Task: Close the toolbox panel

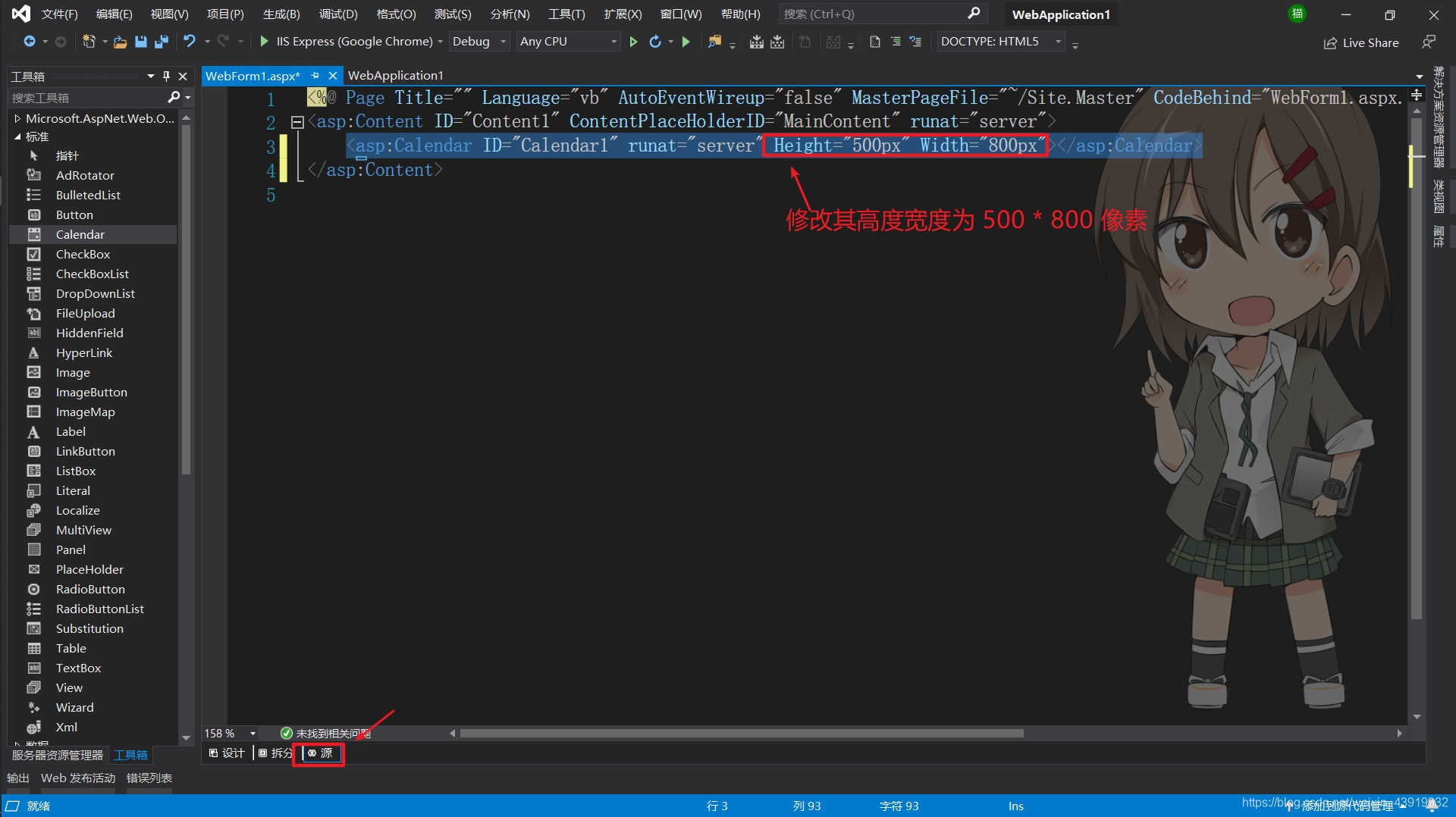Action: click(183, 76)
